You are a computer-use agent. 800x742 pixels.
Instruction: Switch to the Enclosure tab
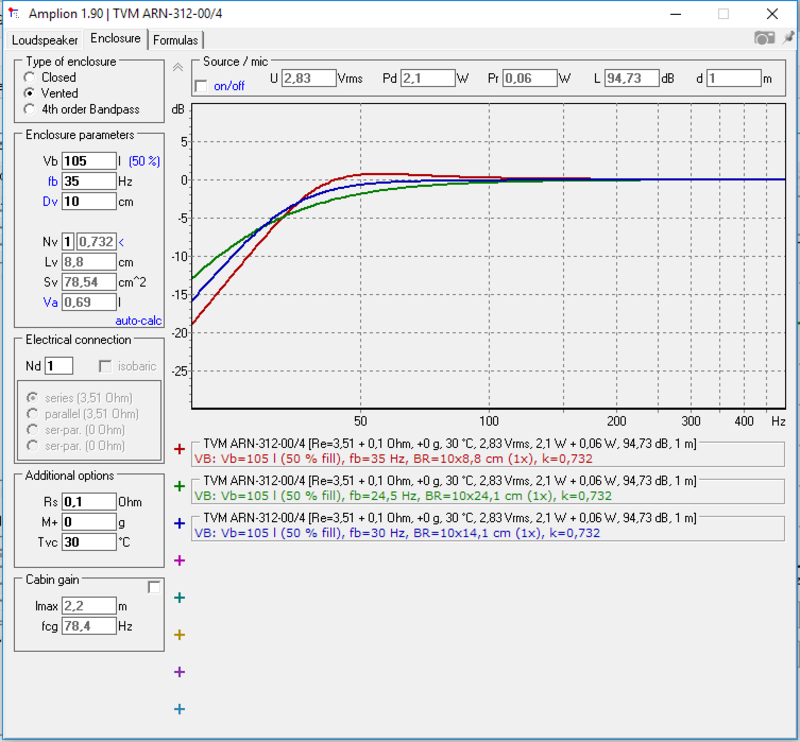(x=115, y=38)
